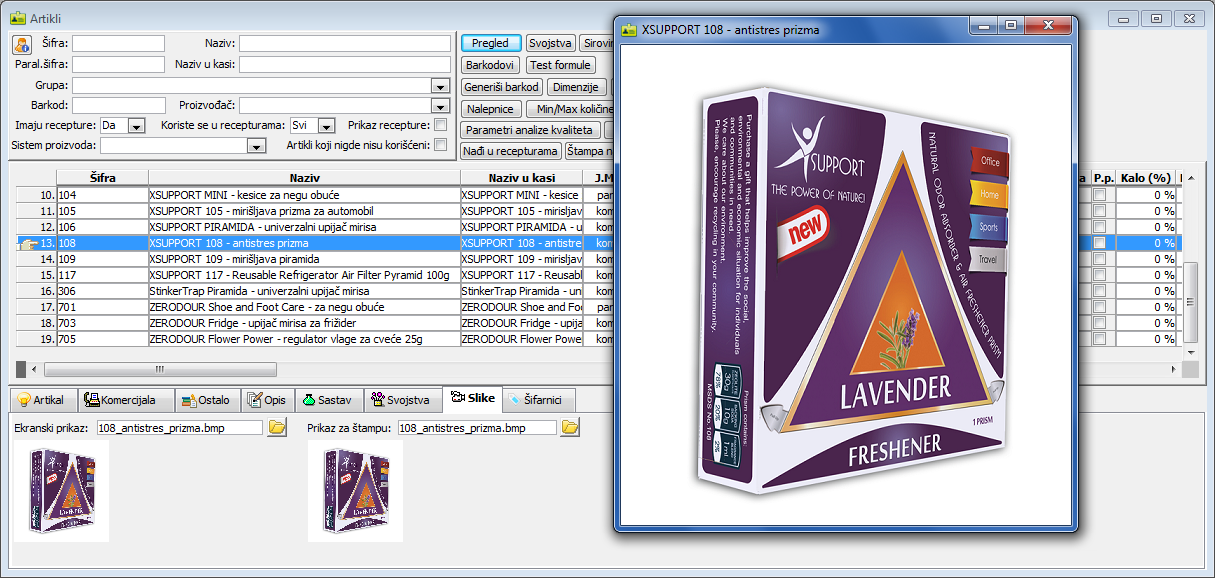This screenshot has height=578, width=1215.
Task: Switch to the Opis tab
Action: pyautogui.click(x=266, y=400)
